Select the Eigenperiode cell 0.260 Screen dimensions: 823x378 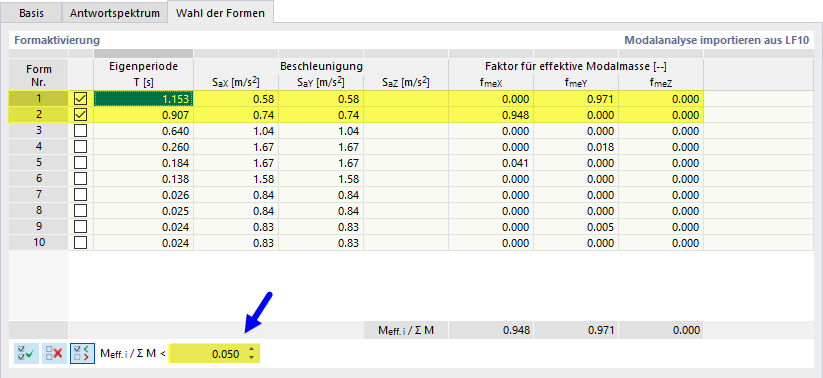[x=144, y=146]
